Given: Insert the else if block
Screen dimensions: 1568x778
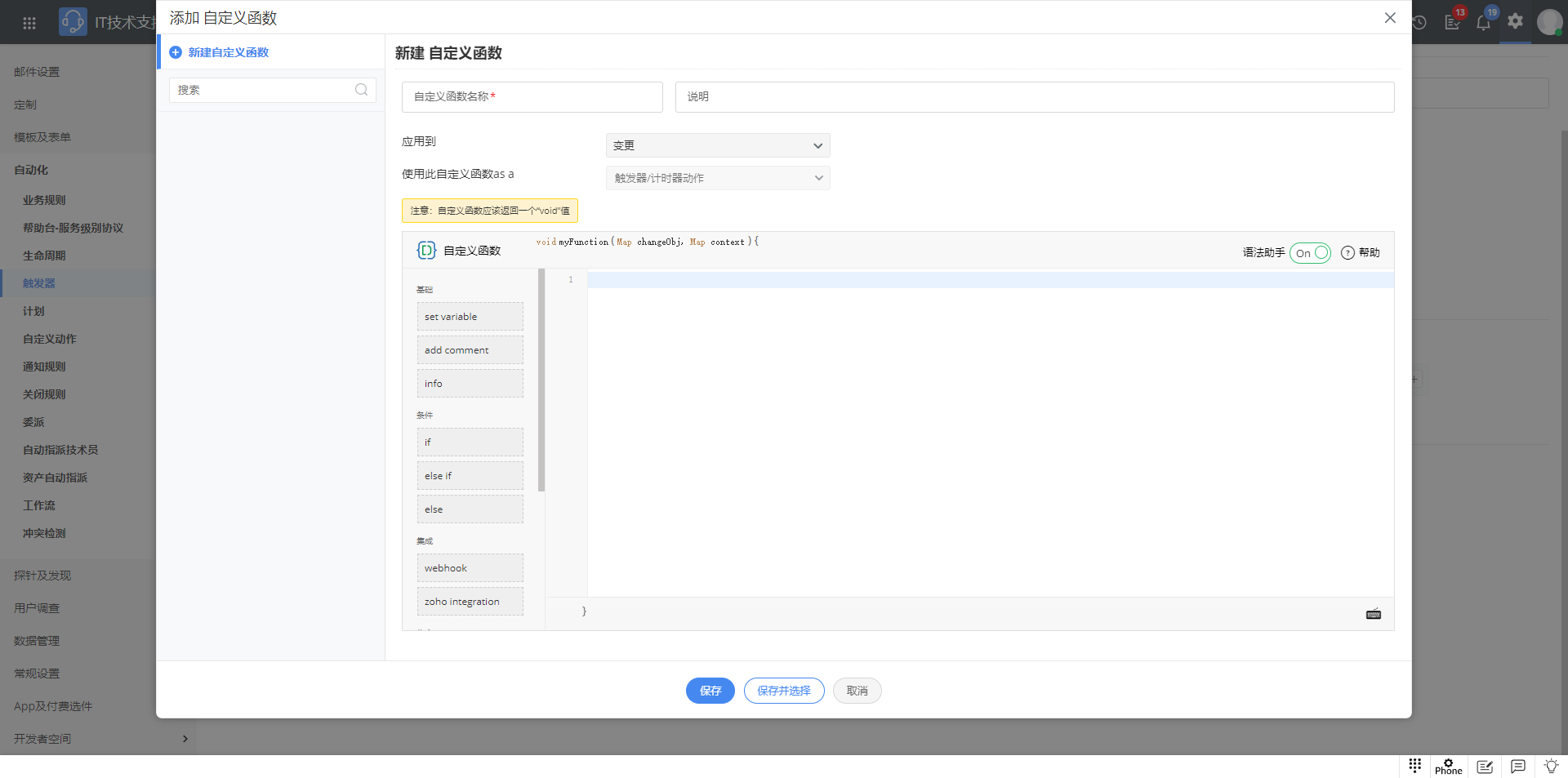Looking at the screenshot, I should tap(470, 476).
